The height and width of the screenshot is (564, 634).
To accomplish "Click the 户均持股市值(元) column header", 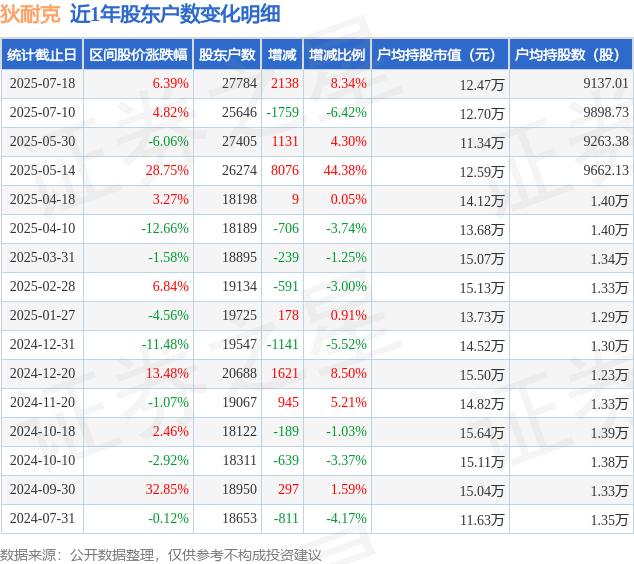I will click(x=440, y=55).
